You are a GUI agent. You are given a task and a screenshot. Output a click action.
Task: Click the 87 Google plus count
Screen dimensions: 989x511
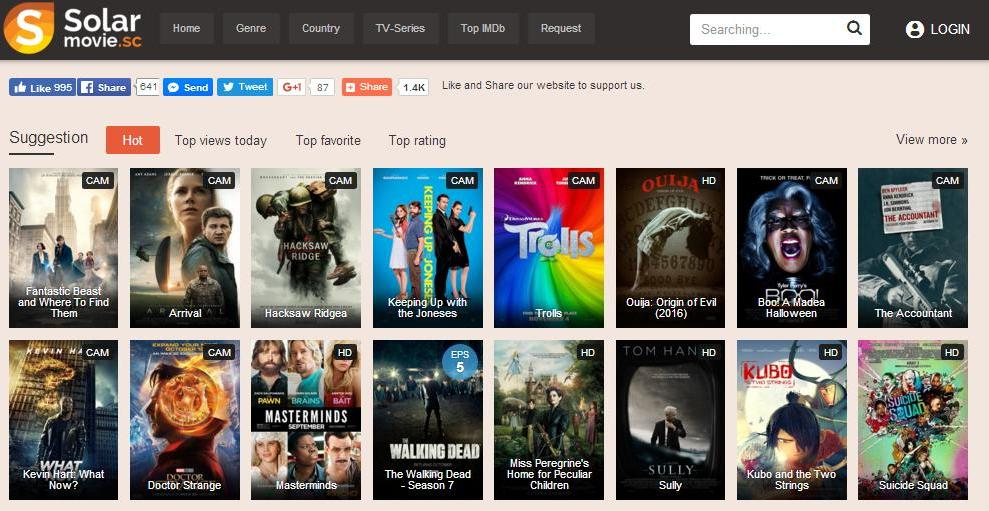point(323,88)
